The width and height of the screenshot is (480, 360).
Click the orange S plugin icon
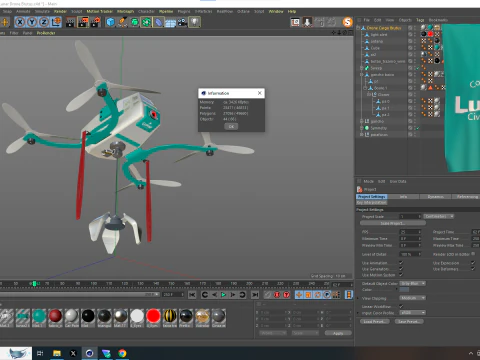click(347, 22)
